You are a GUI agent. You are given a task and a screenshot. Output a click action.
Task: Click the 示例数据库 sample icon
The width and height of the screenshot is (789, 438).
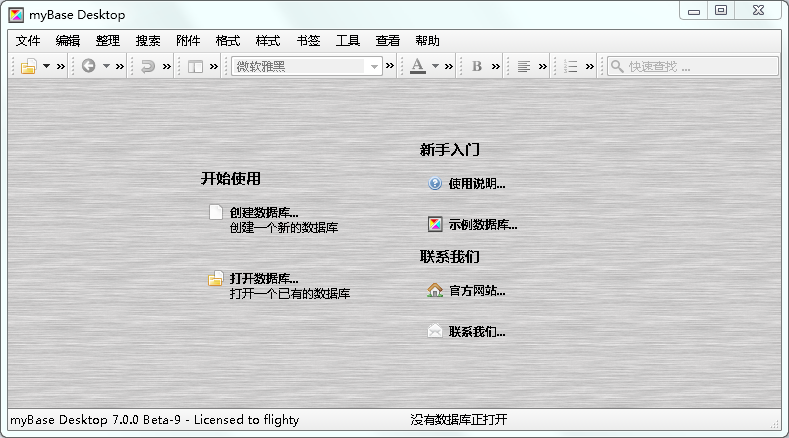point(435,224)
